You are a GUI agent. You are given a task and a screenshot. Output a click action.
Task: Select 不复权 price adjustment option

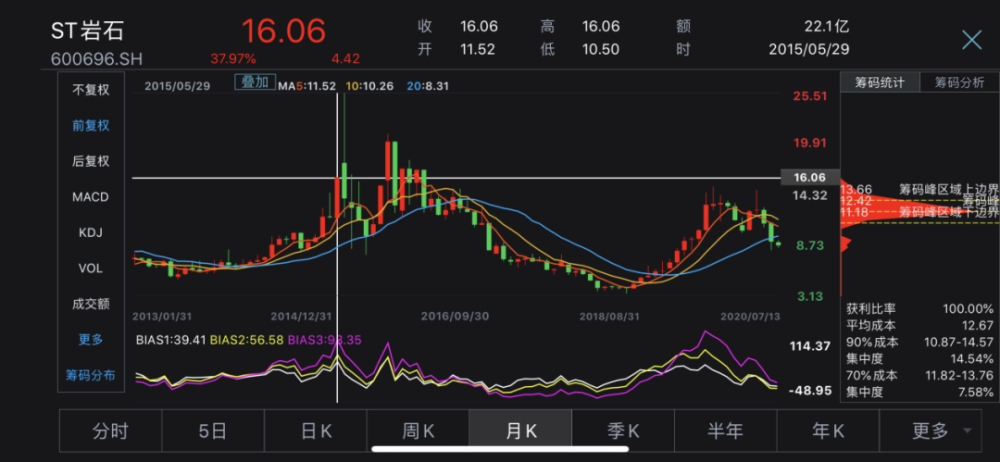point(91,89)
